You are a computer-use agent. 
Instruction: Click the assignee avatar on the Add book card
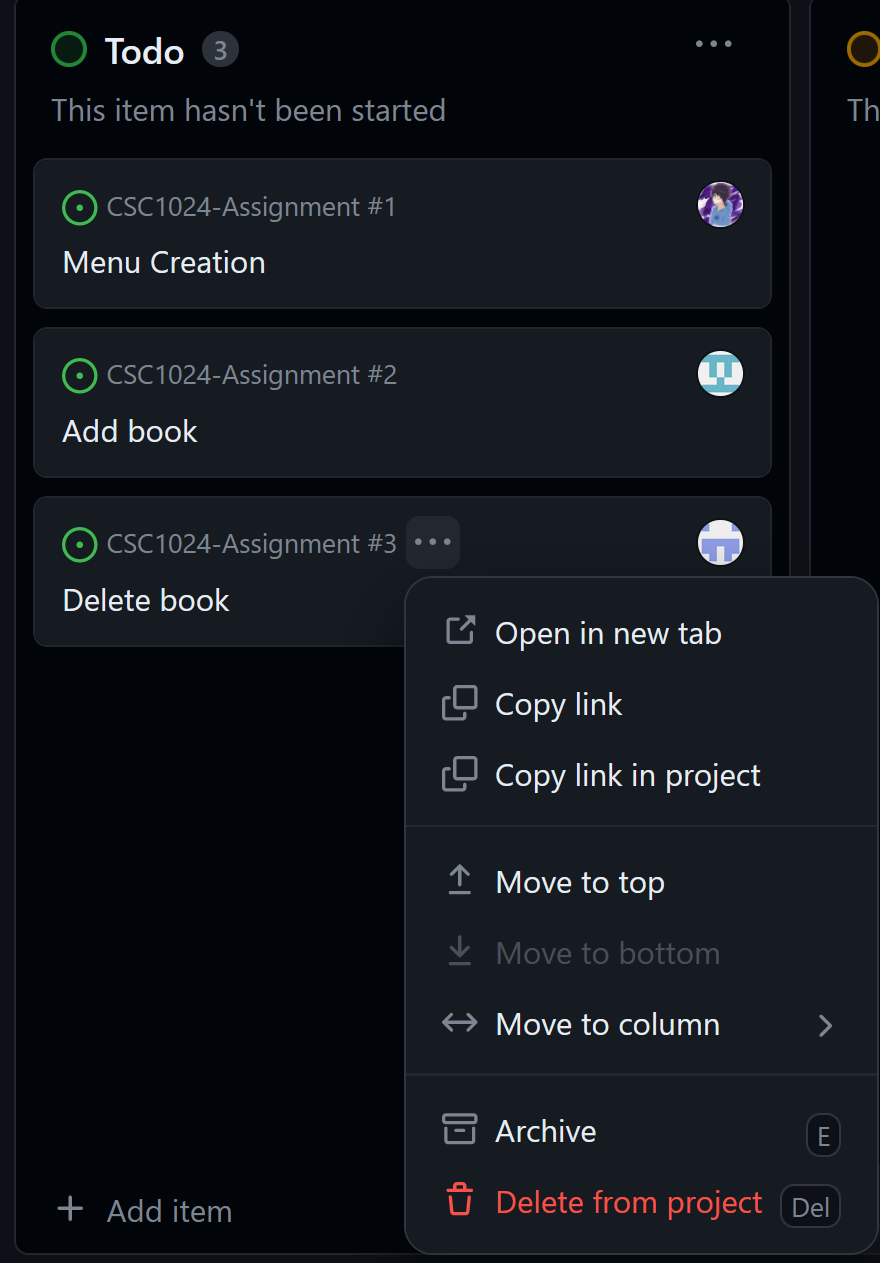[720, 373]
